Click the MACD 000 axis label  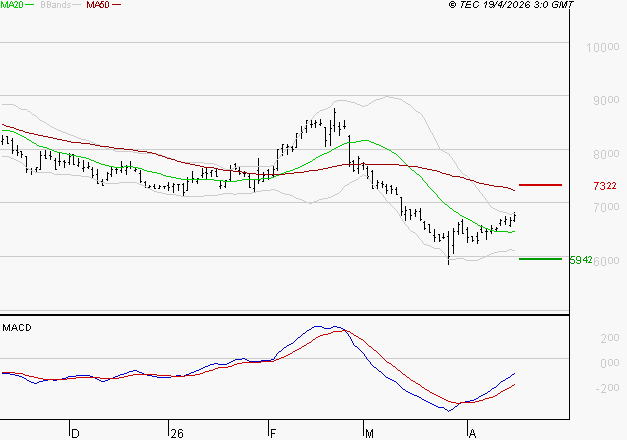pos(610,363)
